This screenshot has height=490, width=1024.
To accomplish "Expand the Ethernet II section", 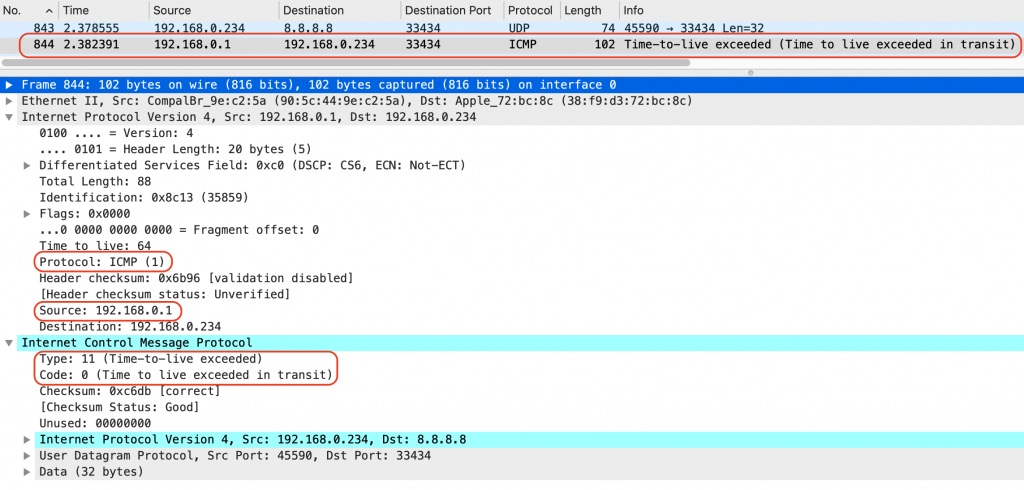I will pyautogui.click(x=10, y=101).
